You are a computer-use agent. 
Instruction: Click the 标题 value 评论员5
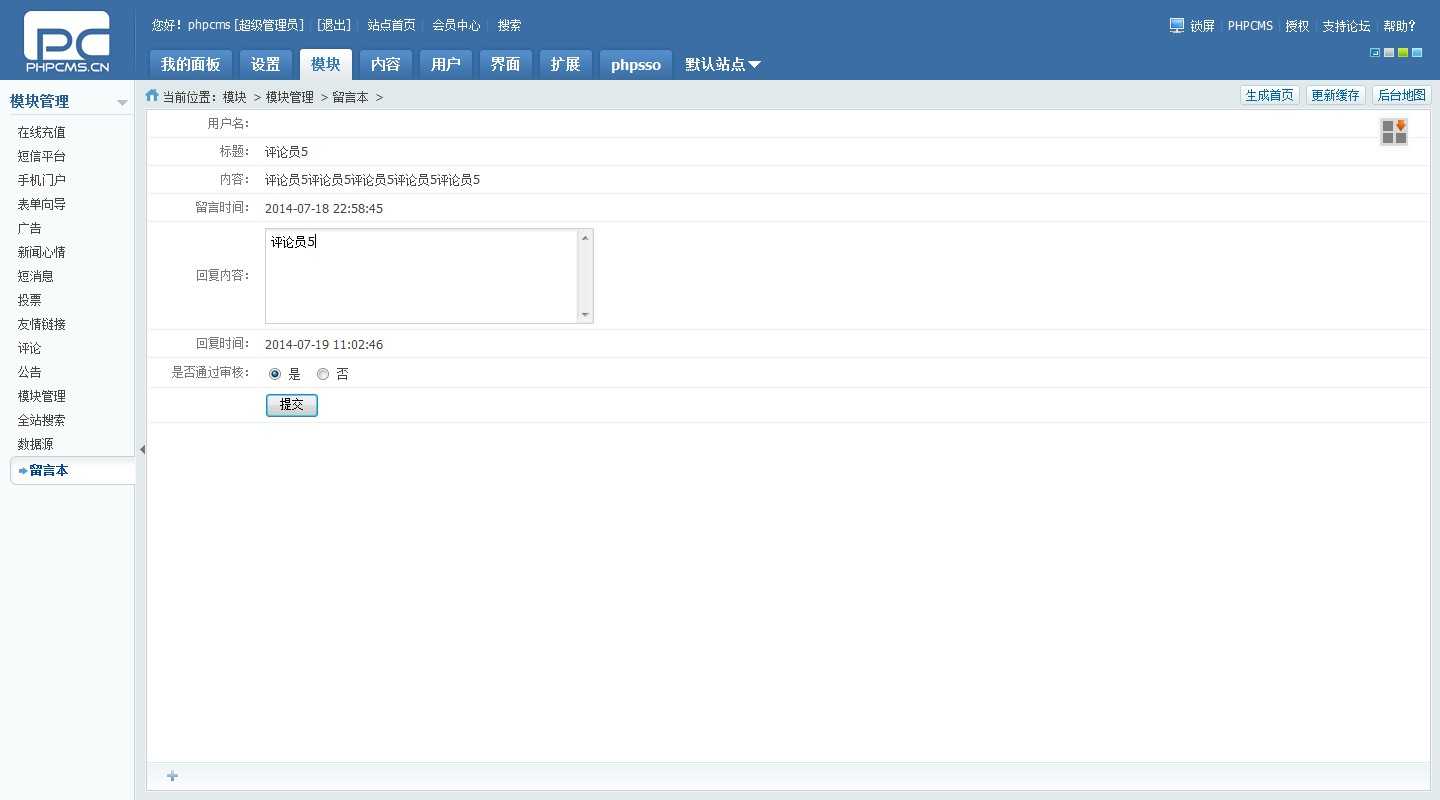coord(287,152)
